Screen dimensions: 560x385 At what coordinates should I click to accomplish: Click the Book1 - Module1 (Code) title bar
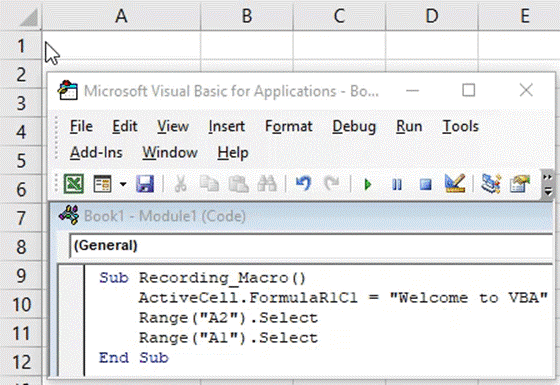tap(301, 216)
